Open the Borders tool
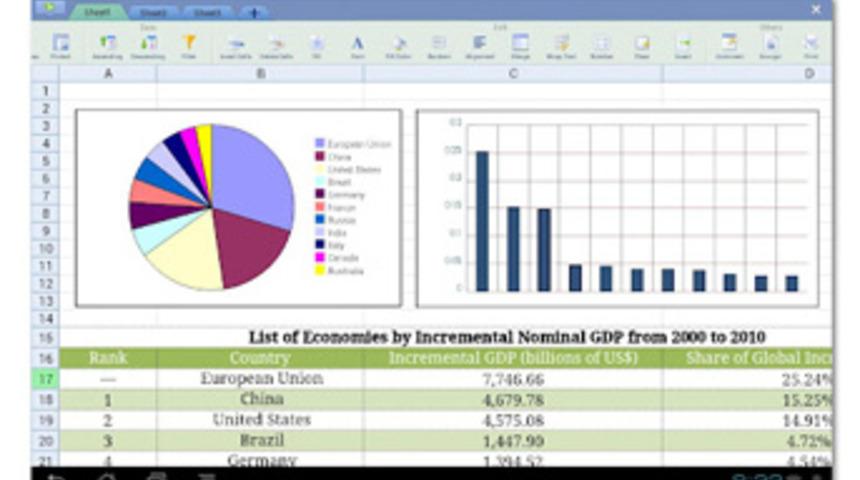 pyautogui.click(x=438, y=44)
